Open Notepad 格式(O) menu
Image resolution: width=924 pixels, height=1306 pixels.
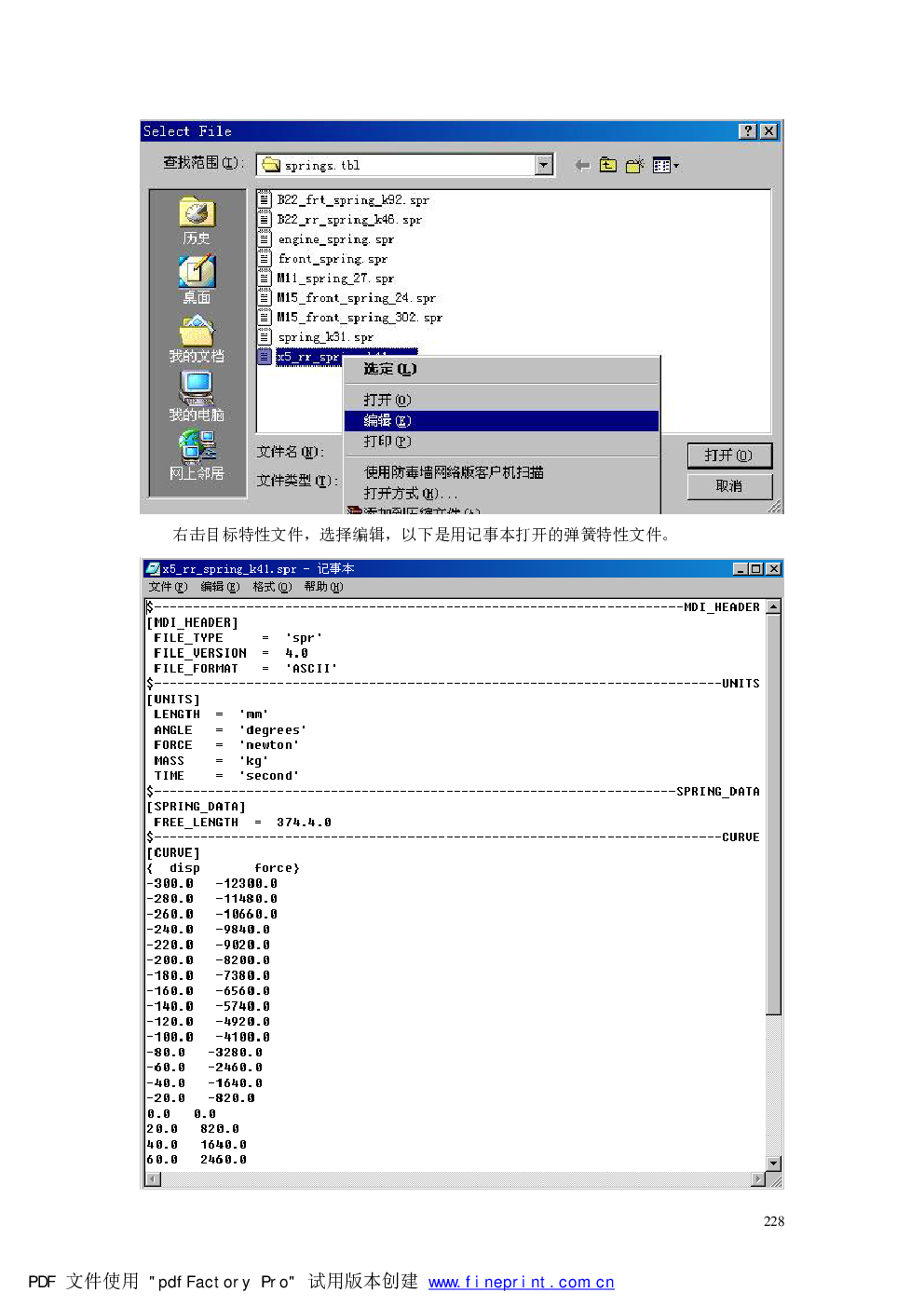(x=272, y=587)
